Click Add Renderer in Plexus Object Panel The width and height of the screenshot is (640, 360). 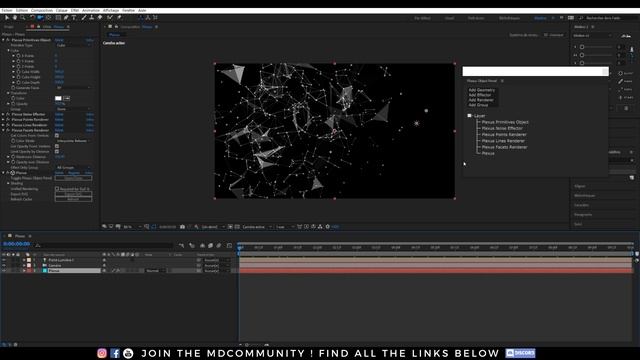point(481,100)
